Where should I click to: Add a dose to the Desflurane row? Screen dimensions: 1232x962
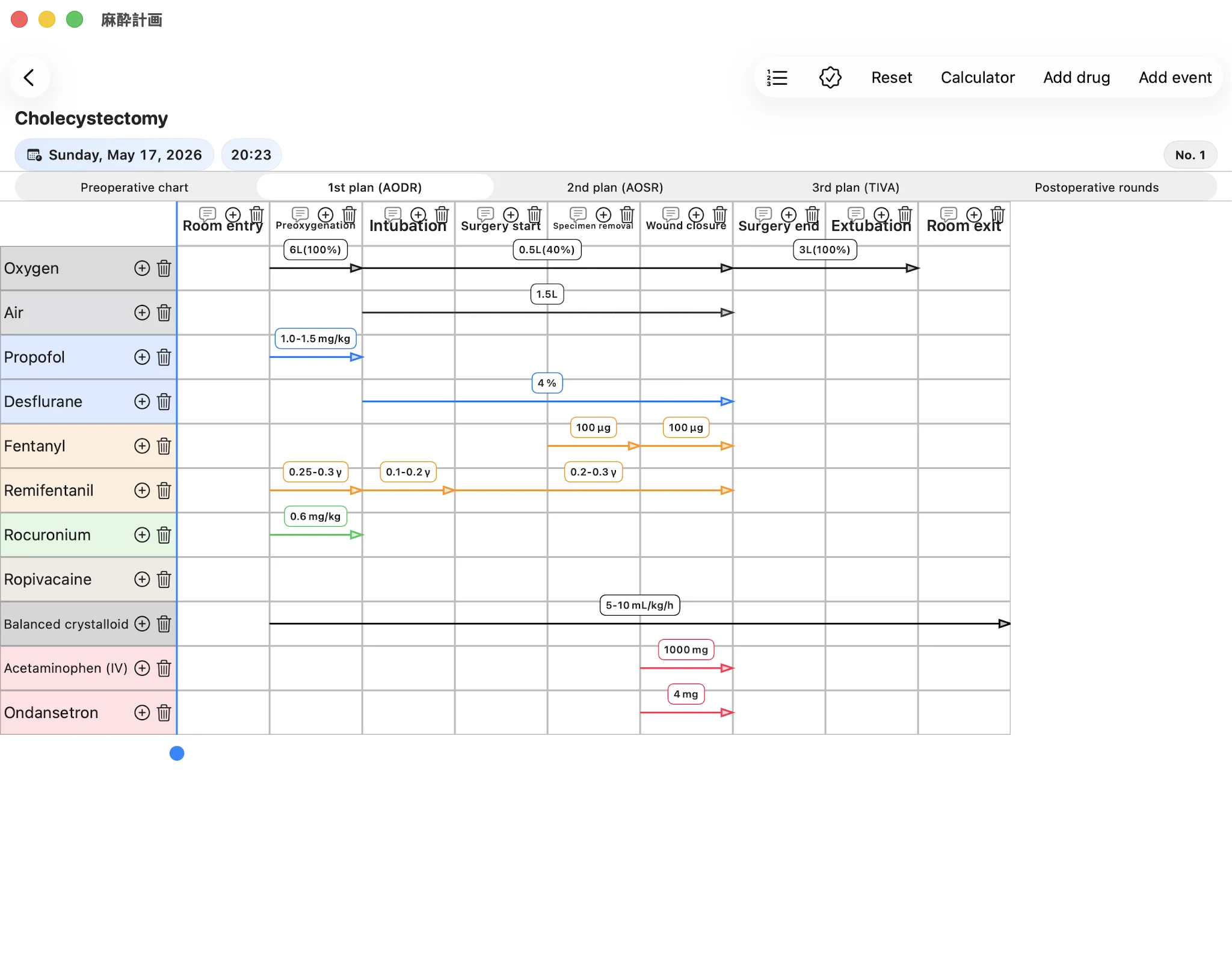point(142,402)
